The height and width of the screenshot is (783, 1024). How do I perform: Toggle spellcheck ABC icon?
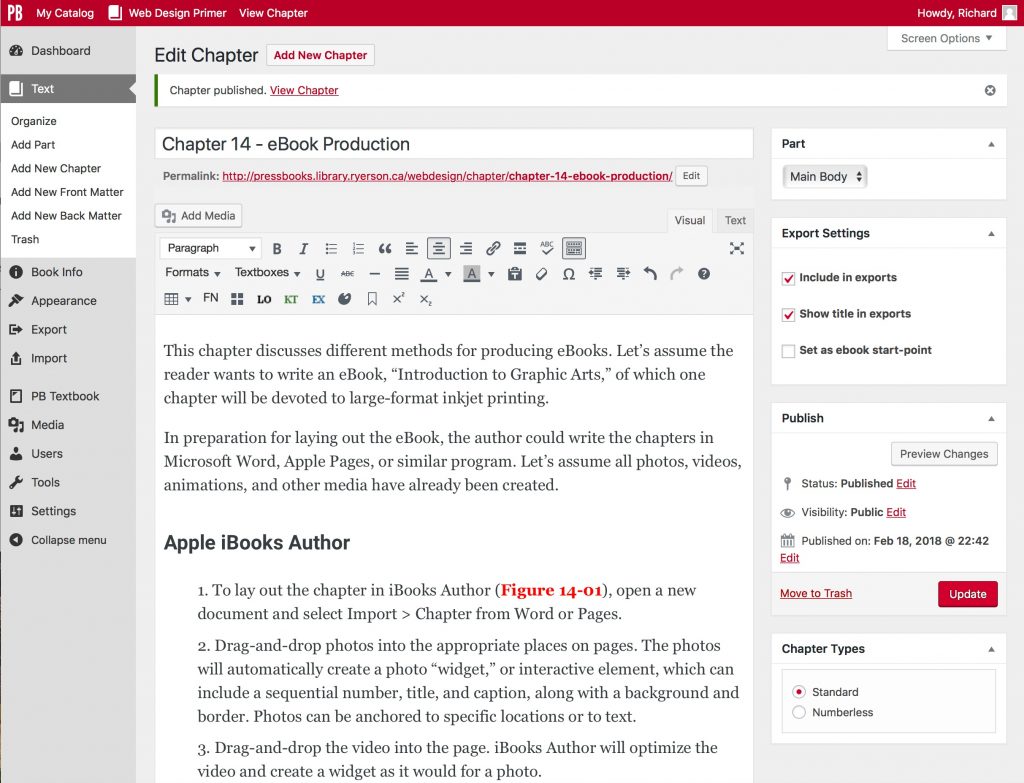click(x=547, y=248)
